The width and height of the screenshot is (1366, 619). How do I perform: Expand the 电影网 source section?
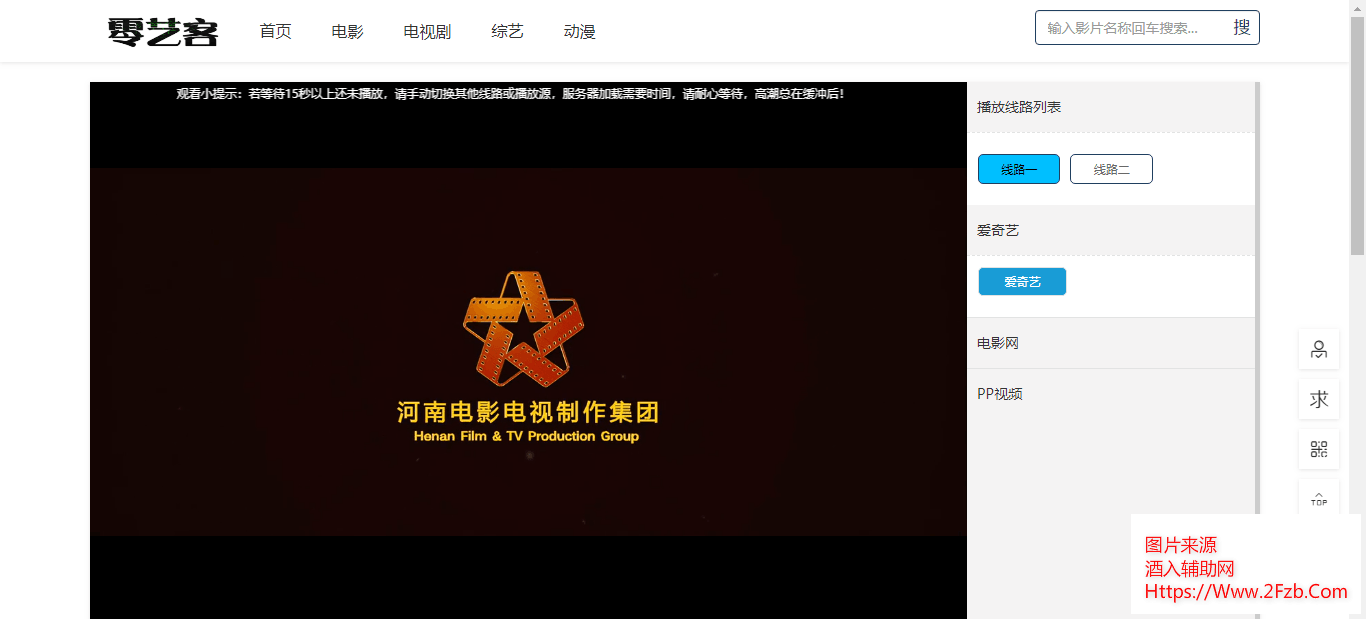[x=1110, y=343]
